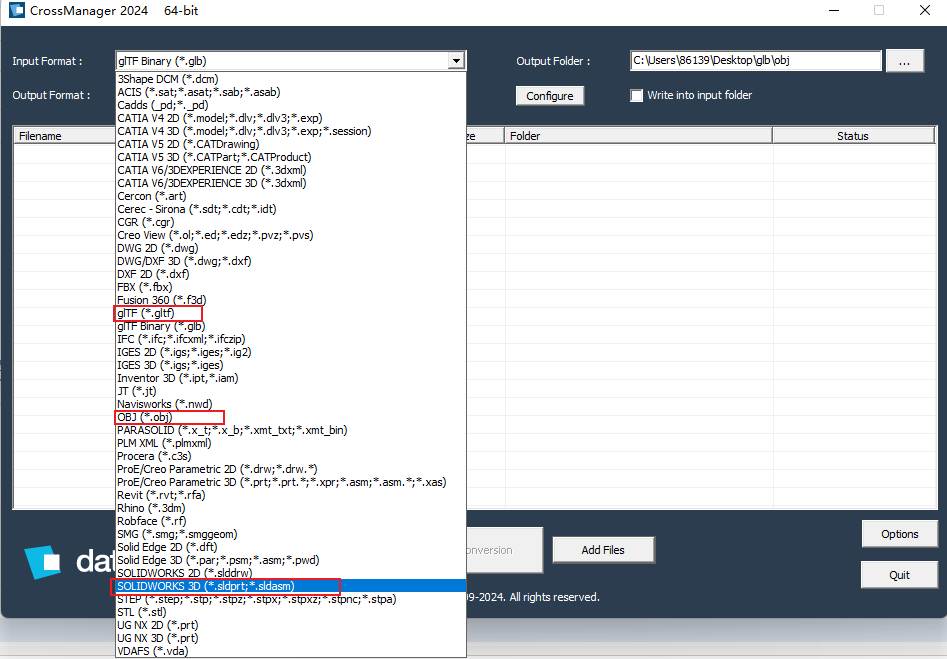The image size is (947, 659).
Task: Select UG NX 2D (*.prt) format
Action: click(291, 625)
